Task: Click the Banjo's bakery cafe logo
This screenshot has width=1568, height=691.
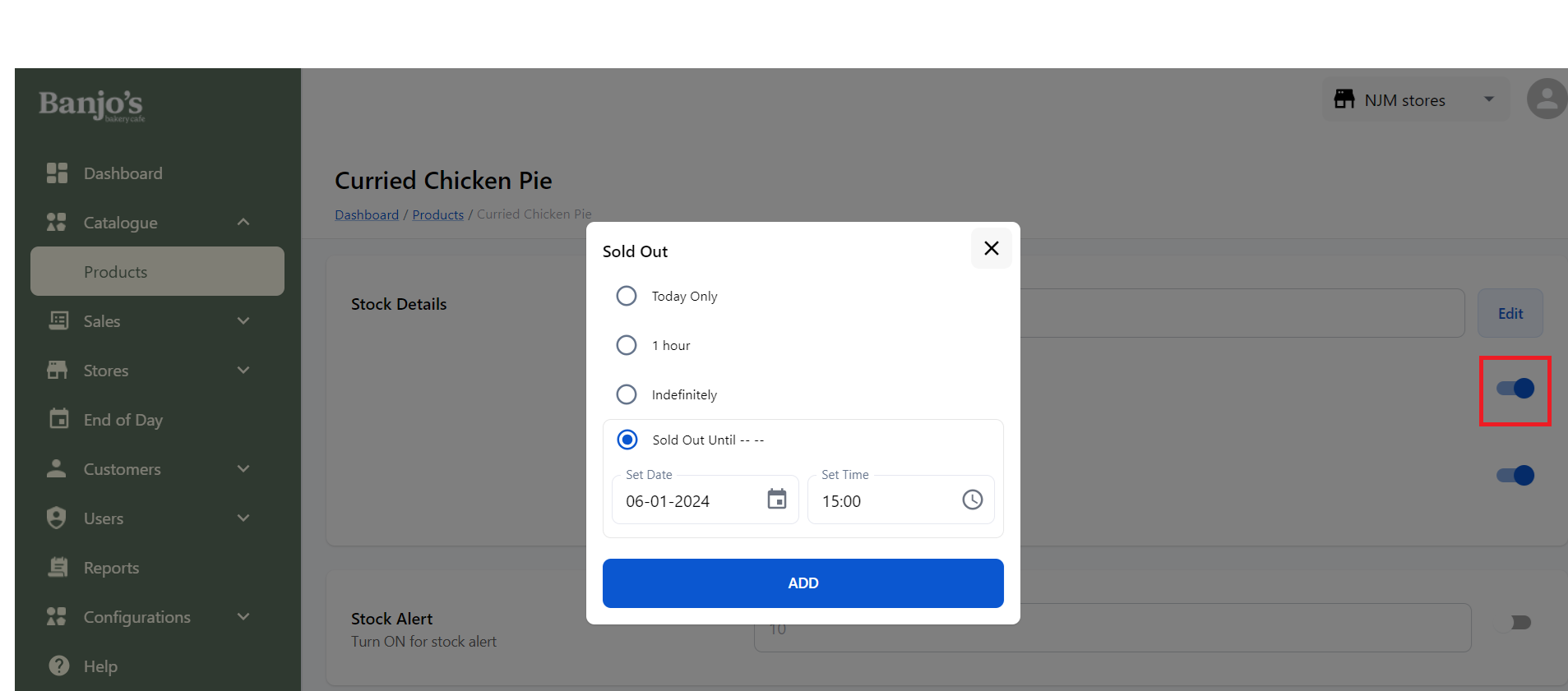Action: click(91, 105)
